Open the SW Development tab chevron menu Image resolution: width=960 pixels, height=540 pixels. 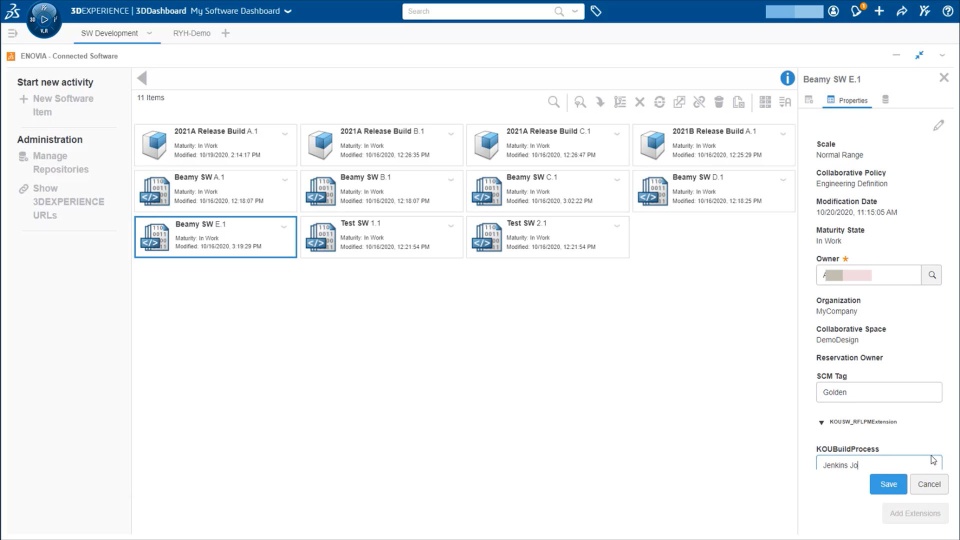[149, 33]
